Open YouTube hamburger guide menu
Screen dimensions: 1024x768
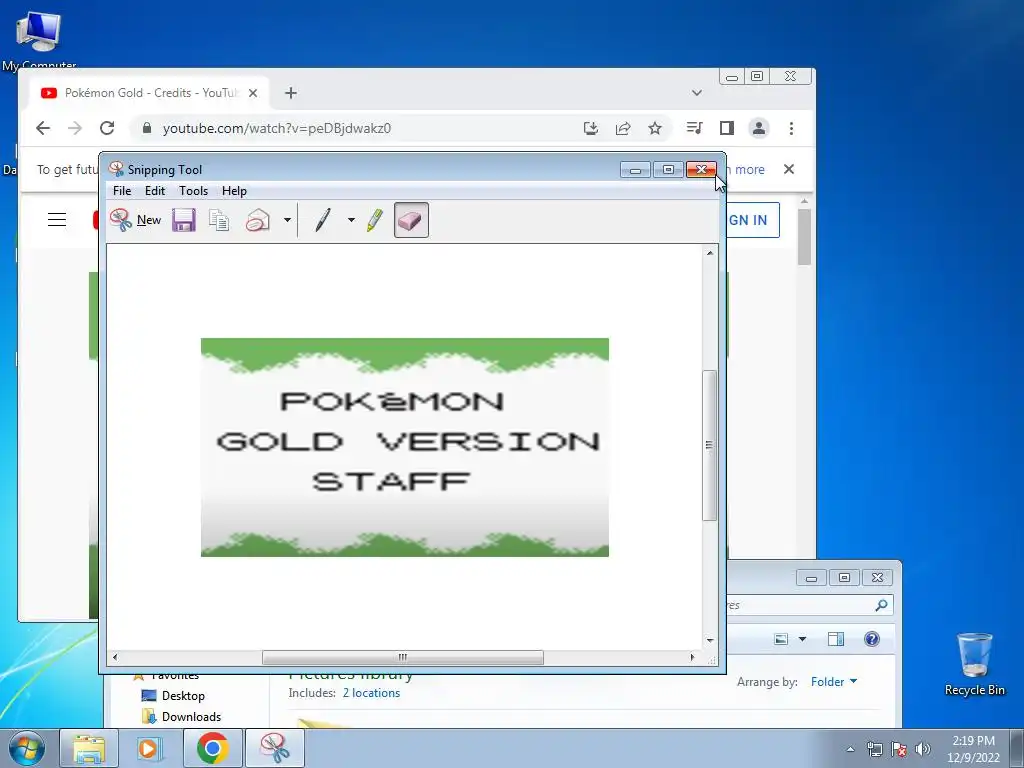tap(57, 219)
